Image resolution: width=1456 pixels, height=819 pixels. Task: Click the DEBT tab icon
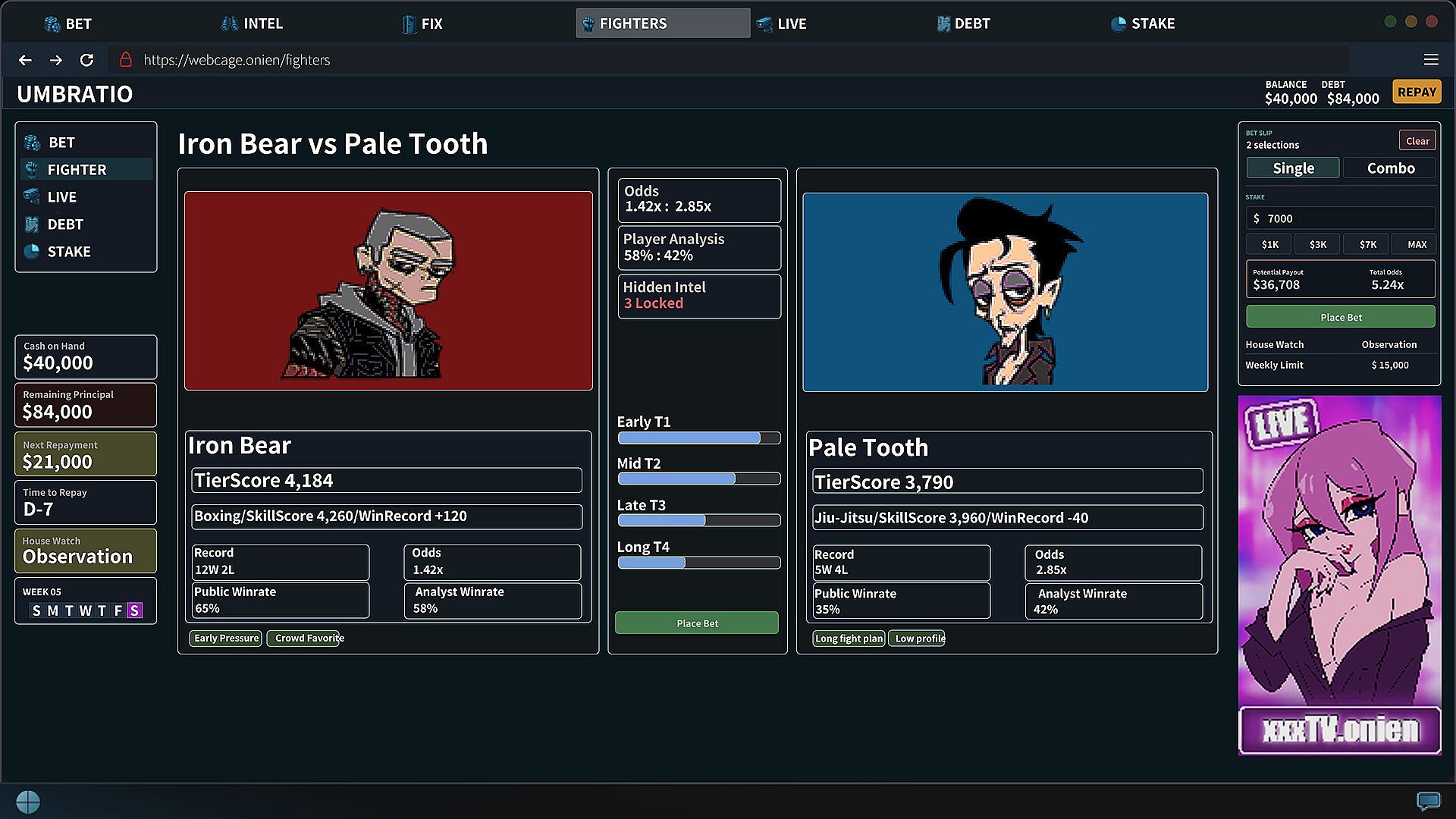(x=943, y=24)
